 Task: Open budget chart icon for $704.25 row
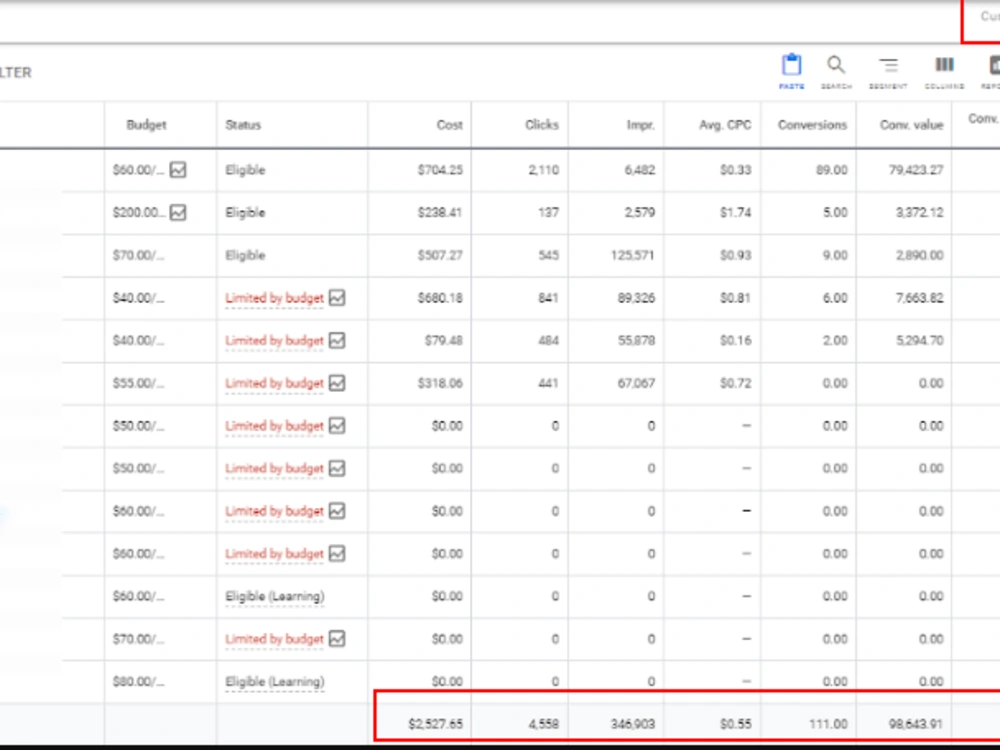click(178, 170)
